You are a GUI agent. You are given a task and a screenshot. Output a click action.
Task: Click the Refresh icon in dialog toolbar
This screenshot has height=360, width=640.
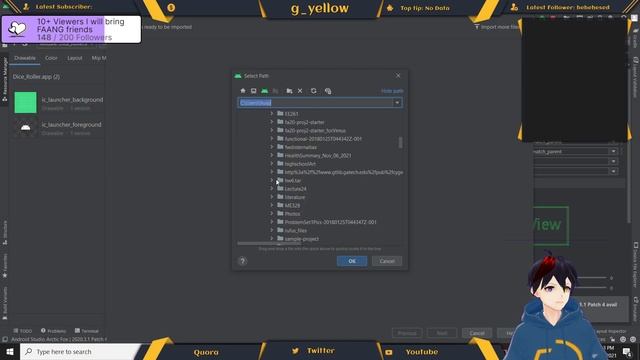click(x=313, y=91)
